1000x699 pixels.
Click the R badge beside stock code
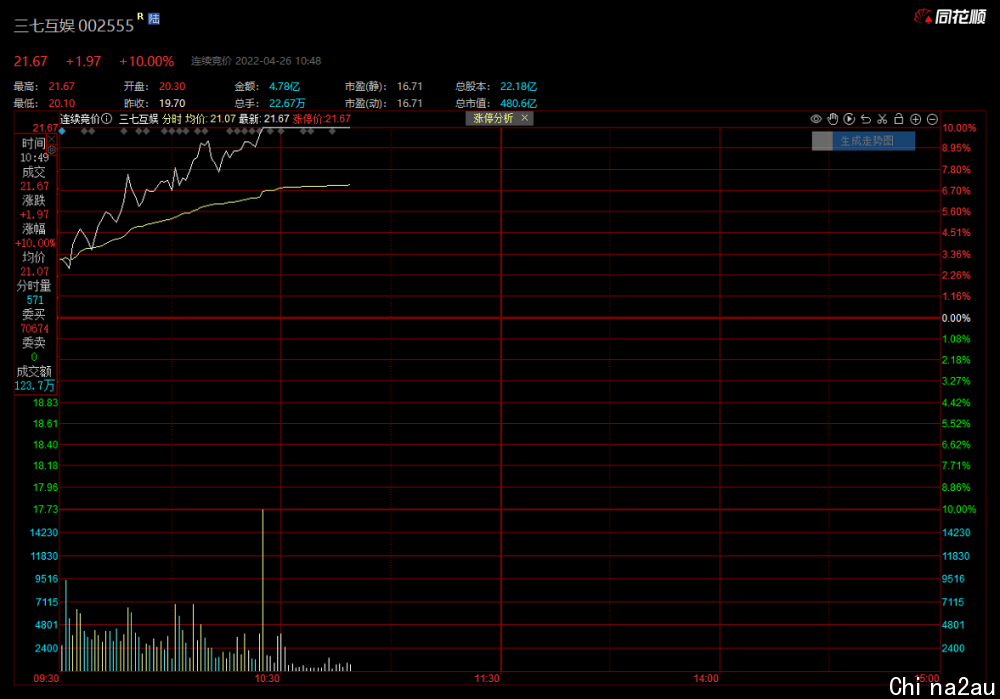pyautogui.click(x=140, y=16)
